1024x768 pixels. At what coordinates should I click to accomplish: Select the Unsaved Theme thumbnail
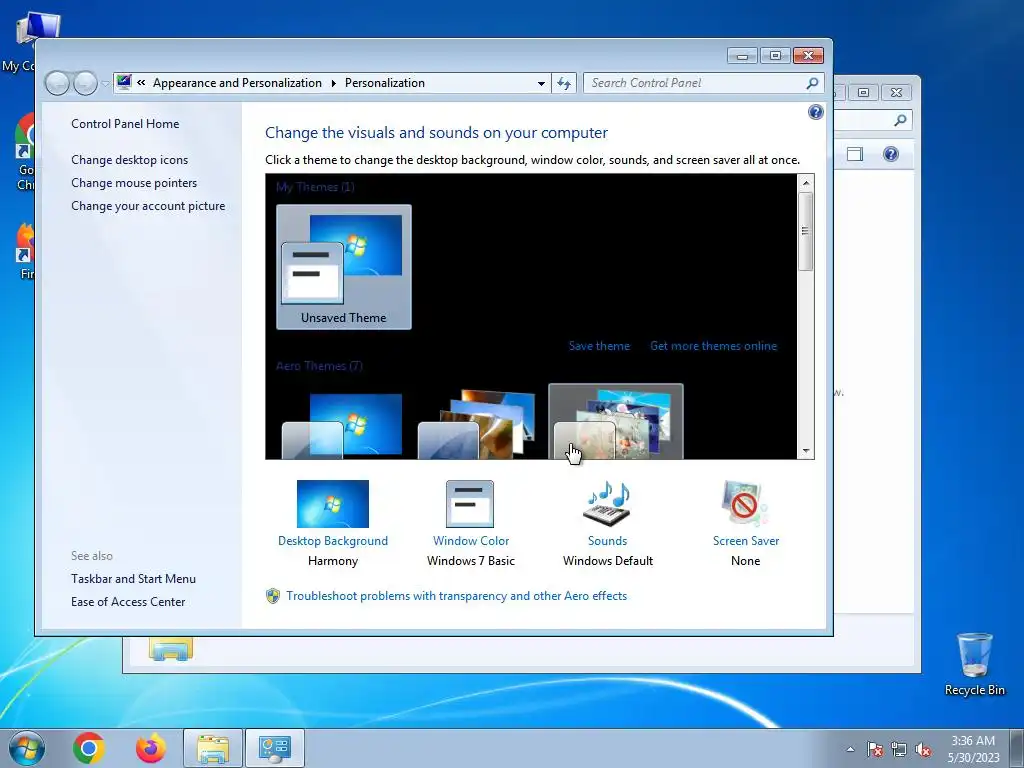[x=344, y=266]
